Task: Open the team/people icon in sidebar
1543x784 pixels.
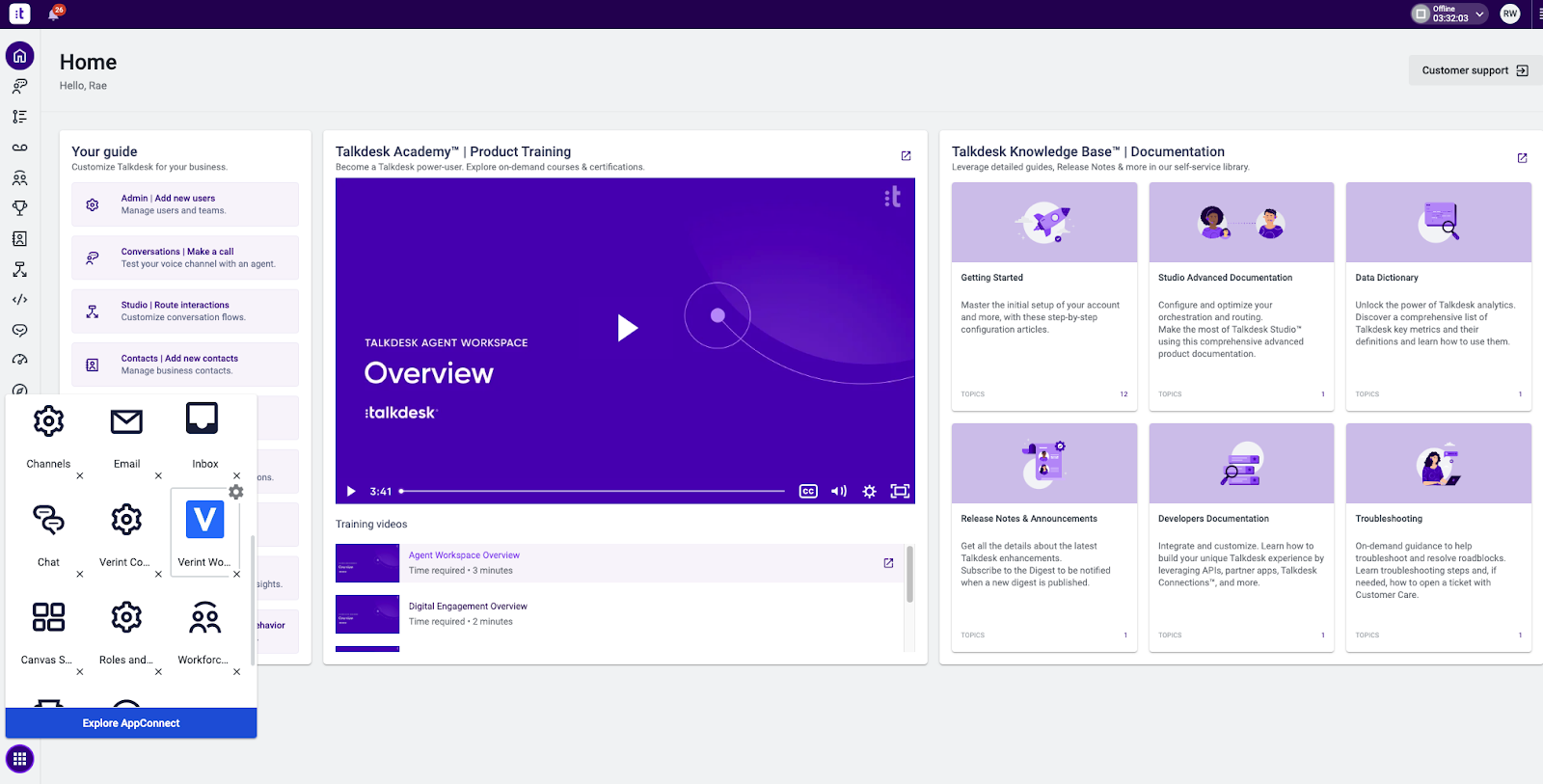Action: coord(19,178)
